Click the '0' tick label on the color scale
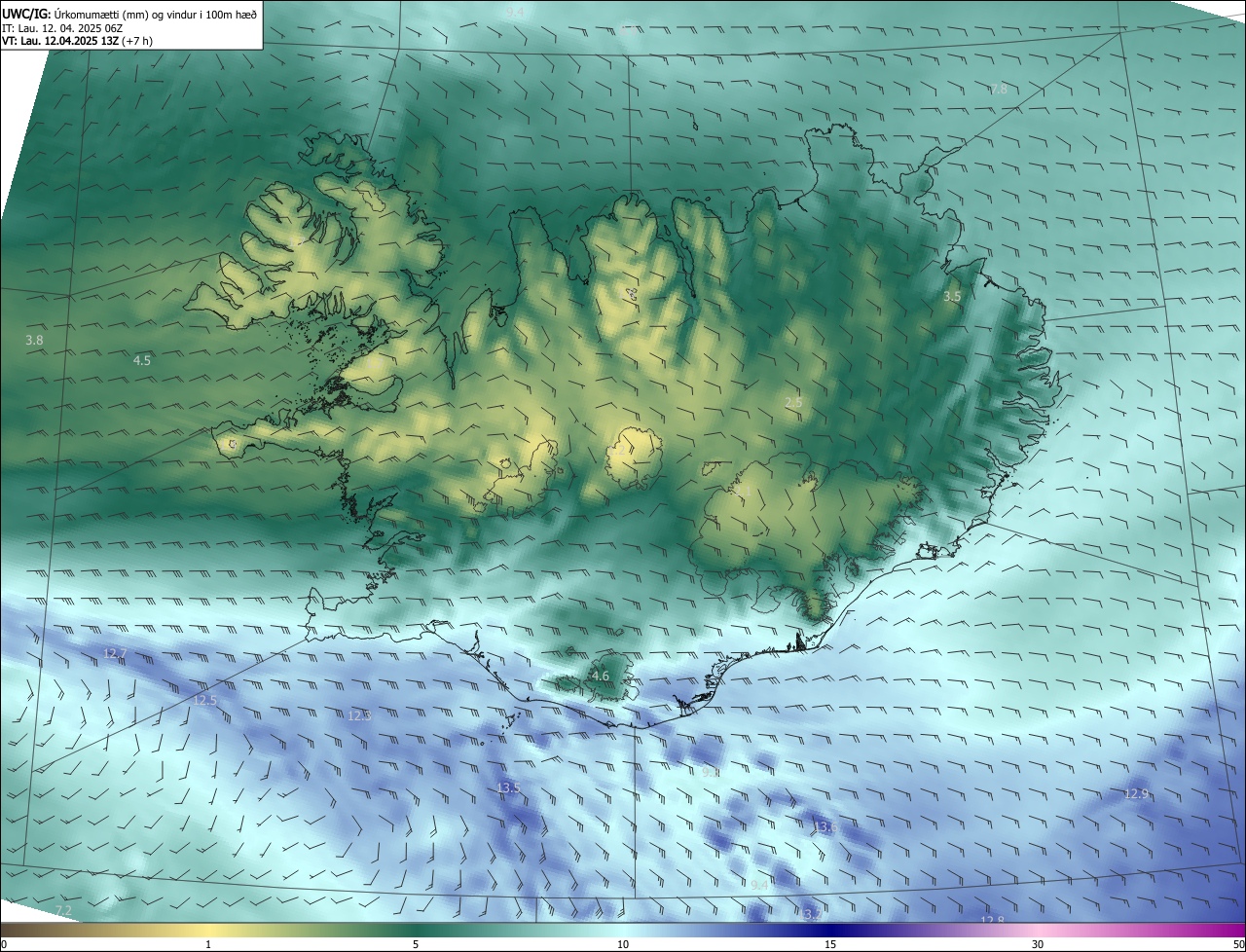The width and height of the screenshot is (1246, 952). click(x=4, y=944)
